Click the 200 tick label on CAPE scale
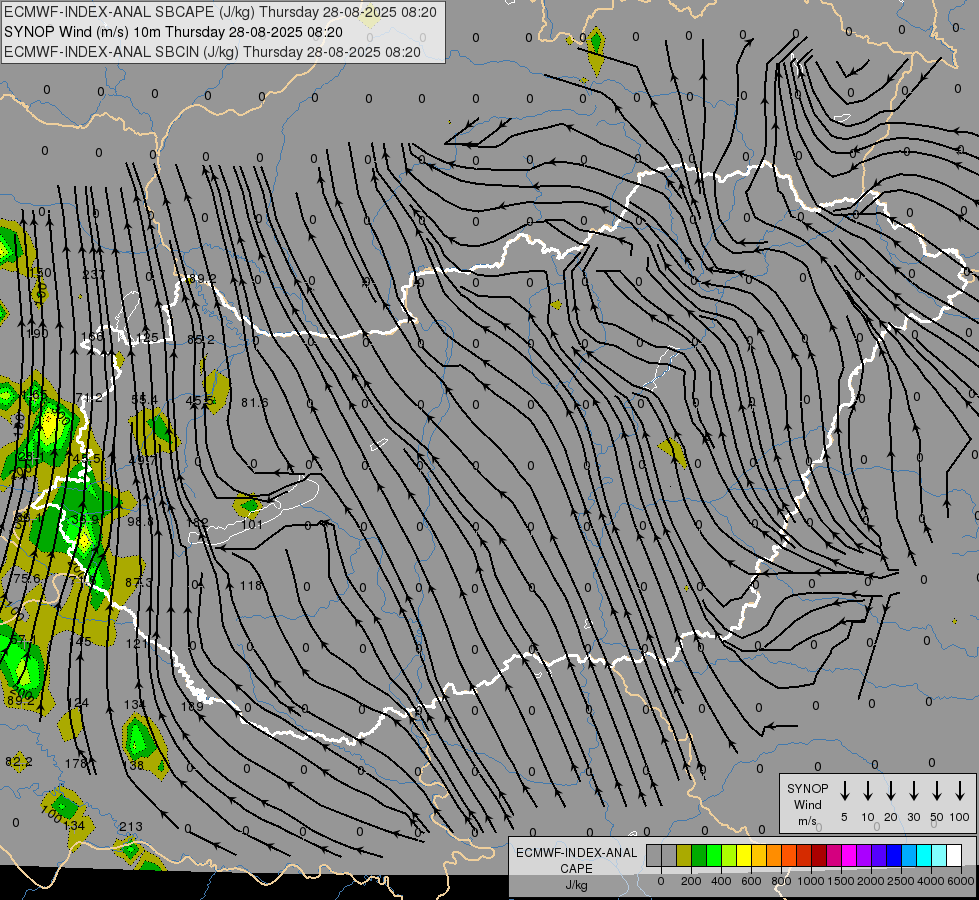This screenshot has height=900, width=979. tap(691, 881)
